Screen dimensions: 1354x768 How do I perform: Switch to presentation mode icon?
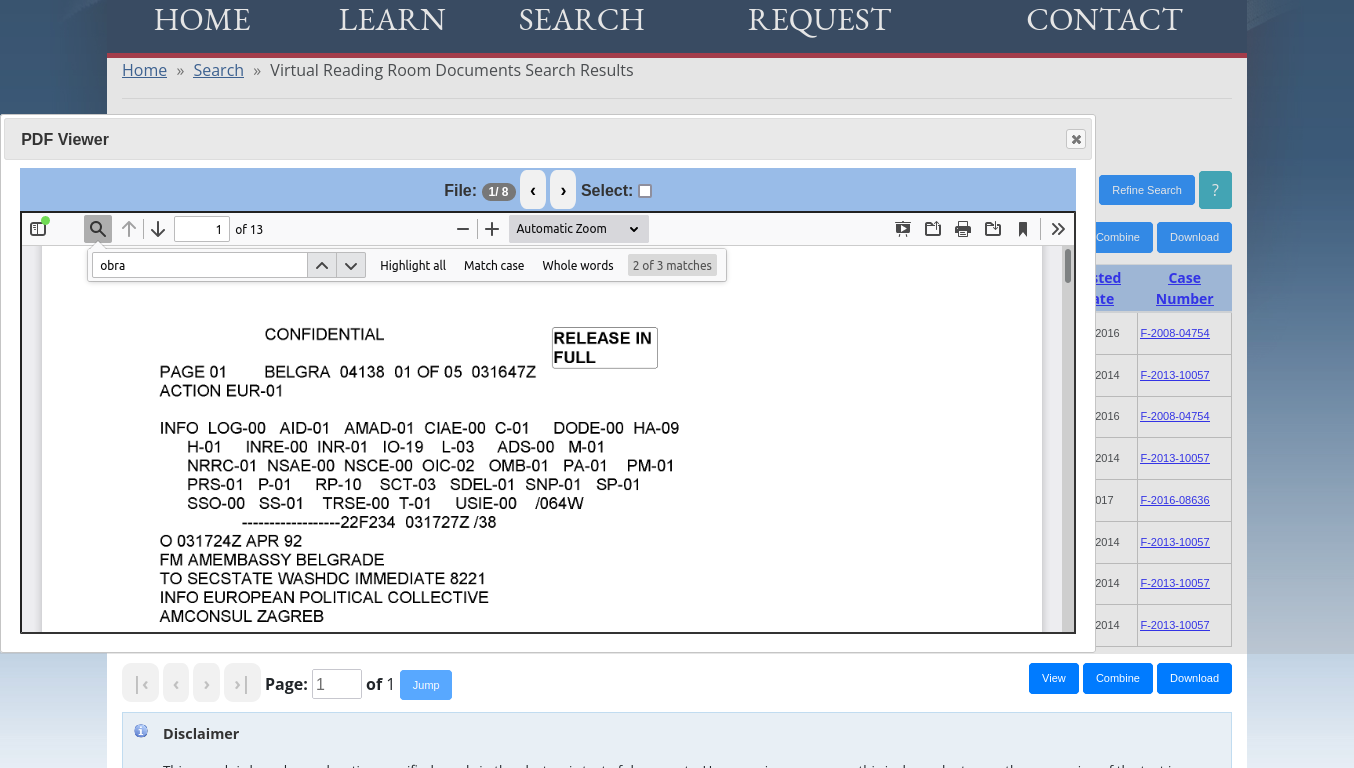pos(903,229)
